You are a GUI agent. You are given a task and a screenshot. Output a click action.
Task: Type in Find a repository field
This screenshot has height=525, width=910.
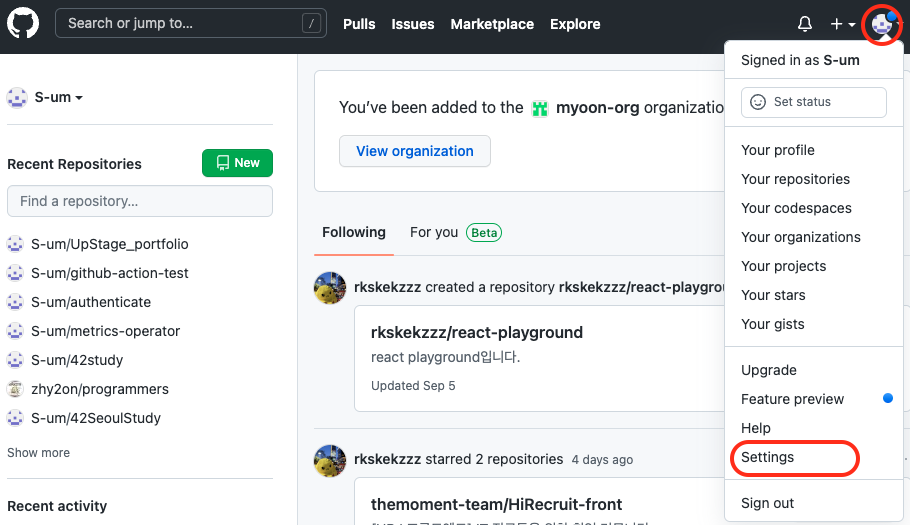tap(140, 201)
